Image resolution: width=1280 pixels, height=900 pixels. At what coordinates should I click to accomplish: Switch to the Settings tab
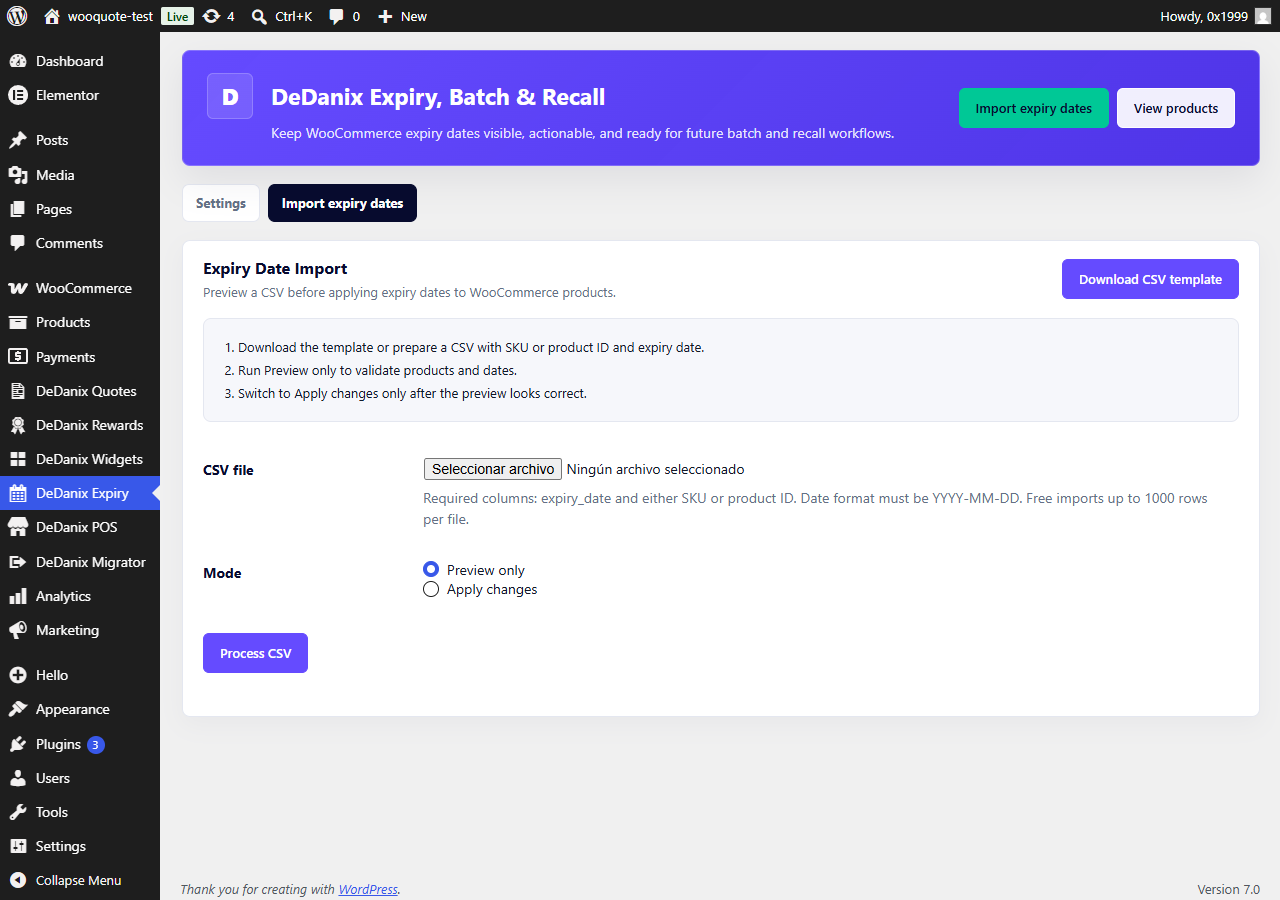(x=221, y=203)
